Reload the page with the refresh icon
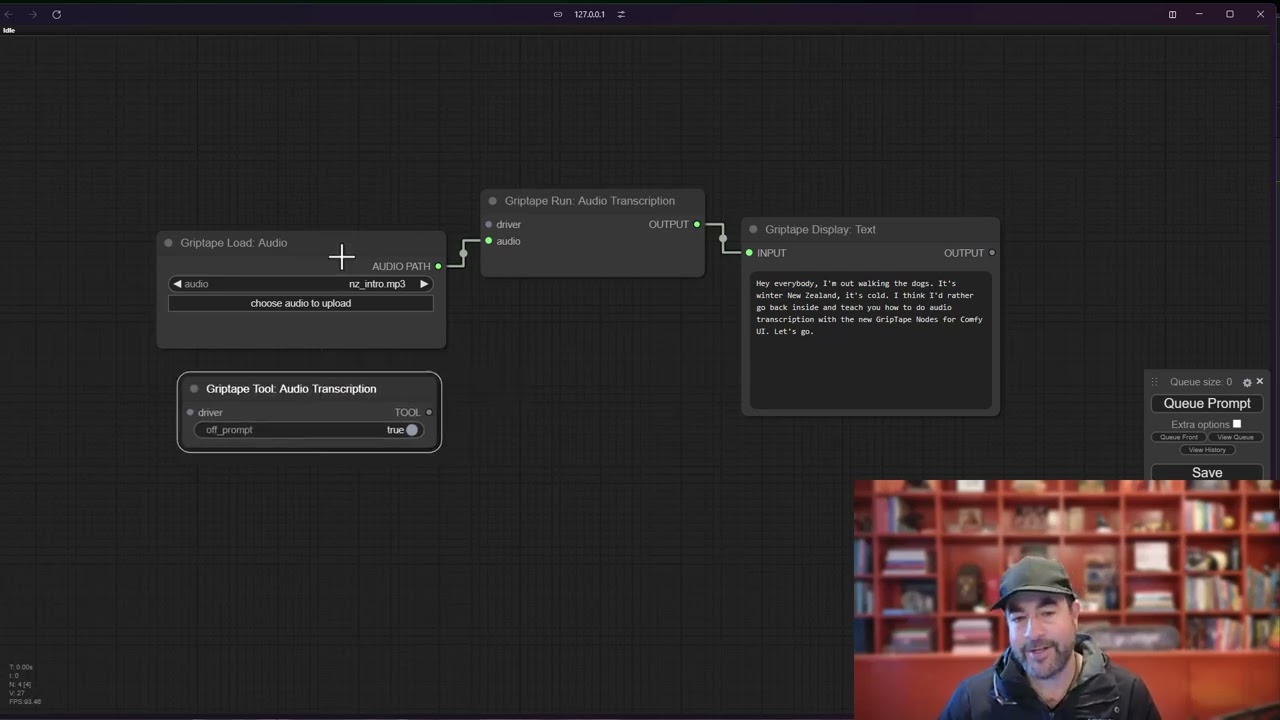 coord(56,14)
